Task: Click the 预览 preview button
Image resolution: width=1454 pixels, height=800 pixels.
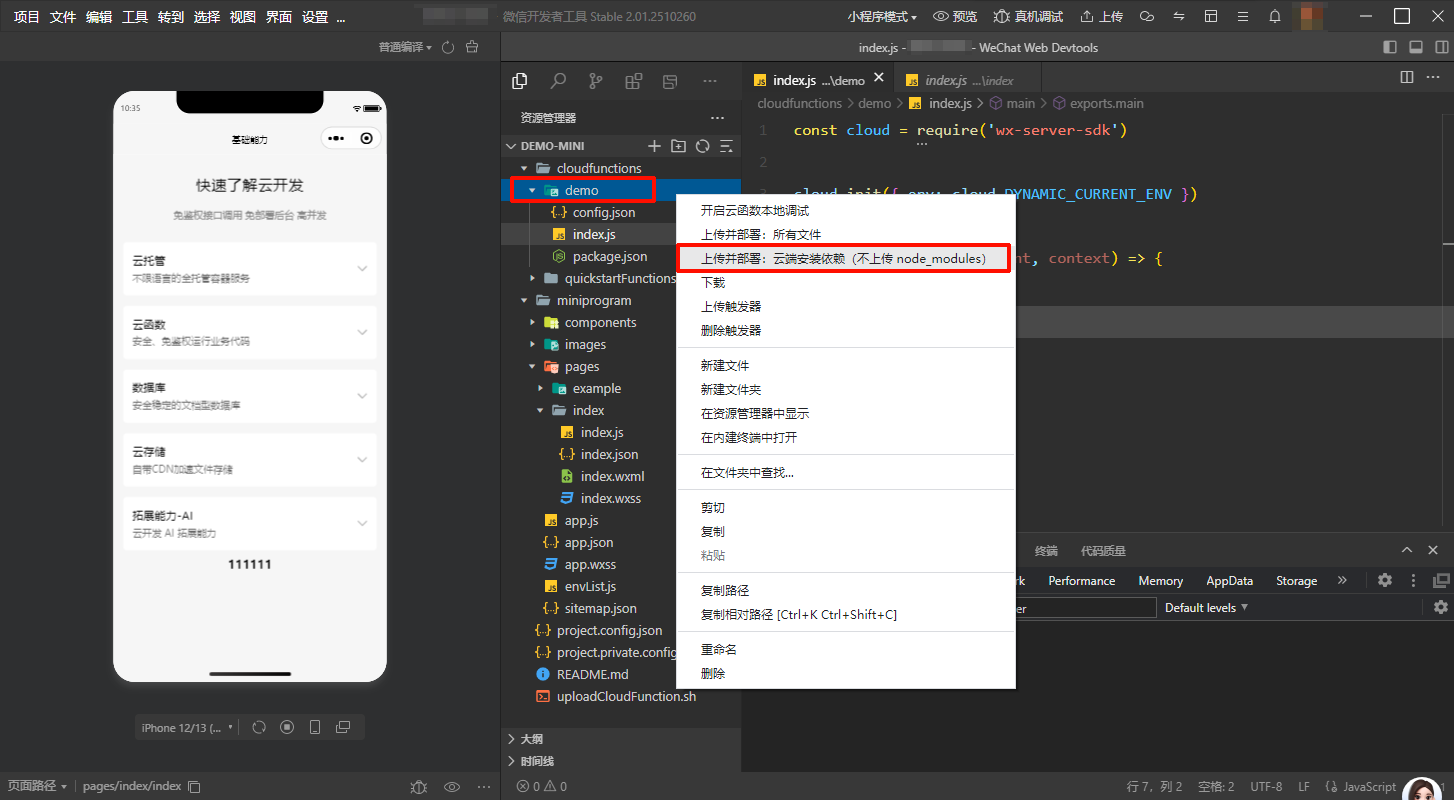Action: tap(955, 16)
